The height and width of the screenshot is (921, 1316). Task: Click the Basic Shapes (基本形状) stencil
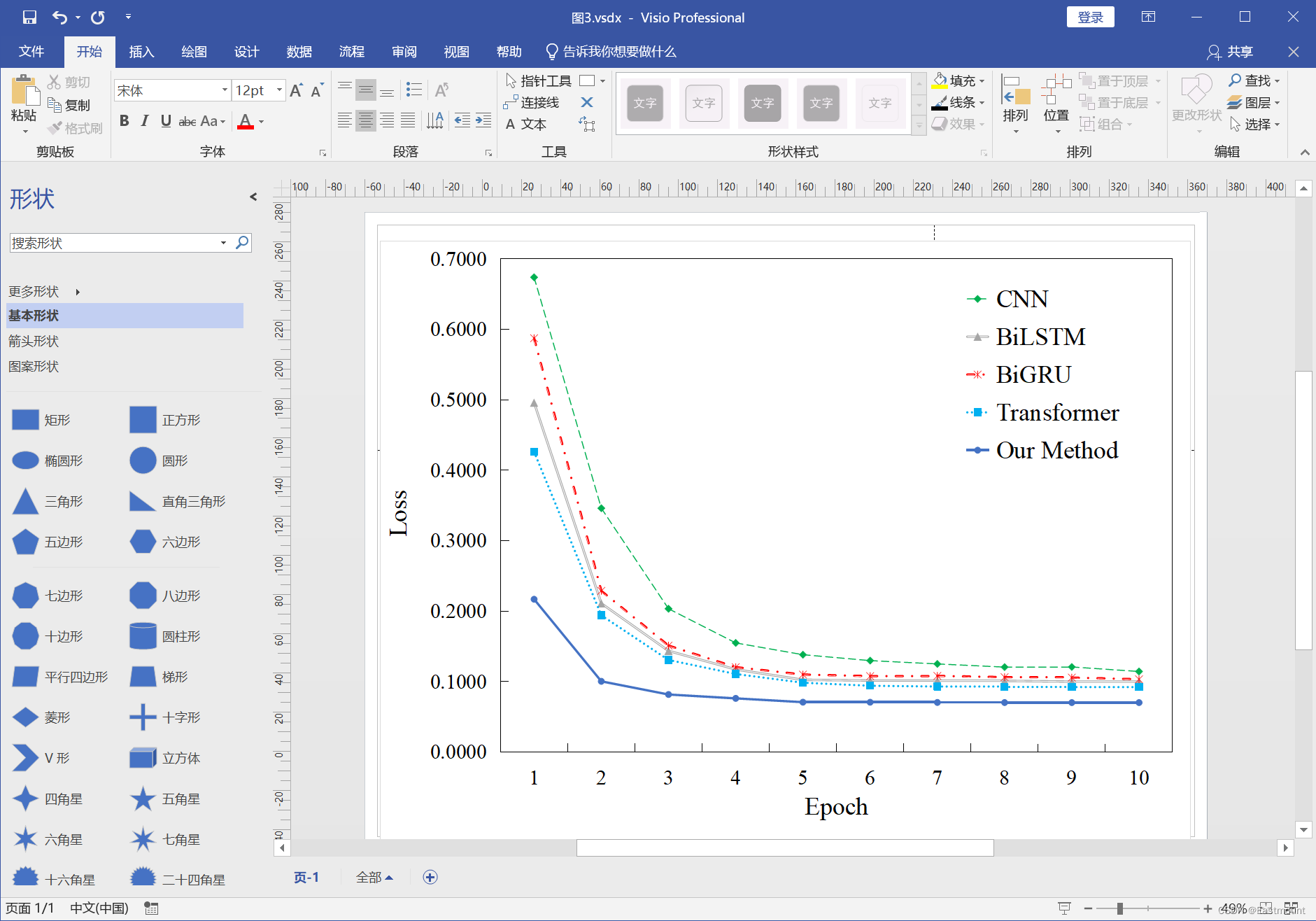point(125,316)
